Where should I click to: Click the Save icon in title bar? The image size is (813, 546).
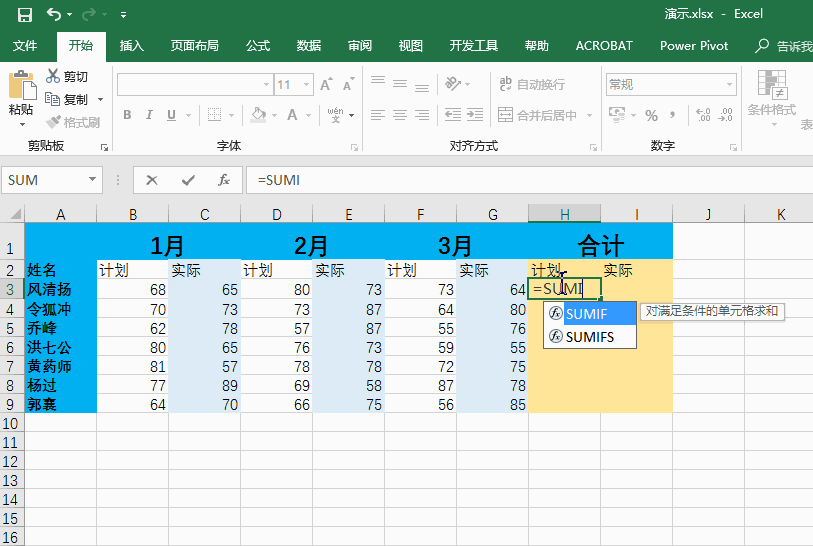click(24, 15)
